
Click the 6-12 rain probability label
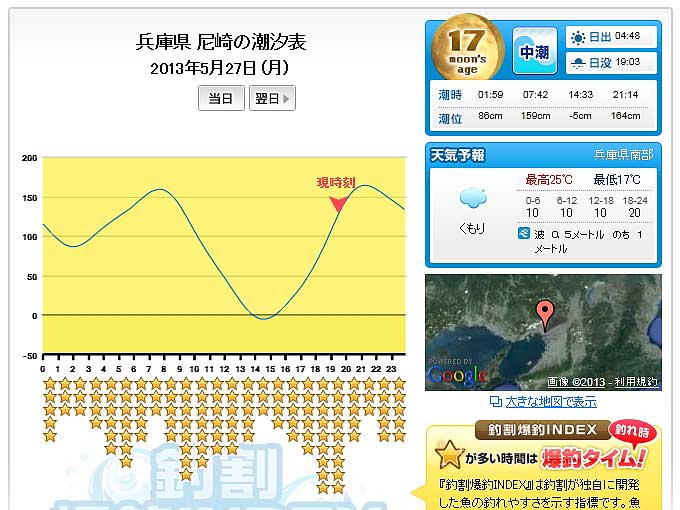tap(567, 200)
